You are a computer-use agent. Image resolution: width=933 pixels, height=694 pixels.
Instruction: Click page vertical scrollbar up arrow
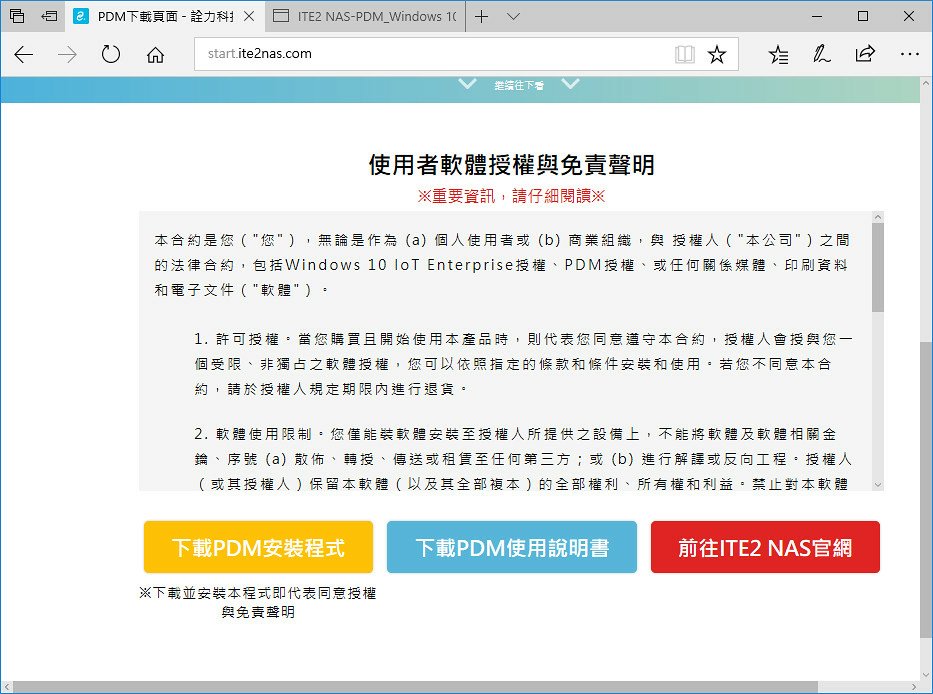pyautogui.click(x=926, y=84)
